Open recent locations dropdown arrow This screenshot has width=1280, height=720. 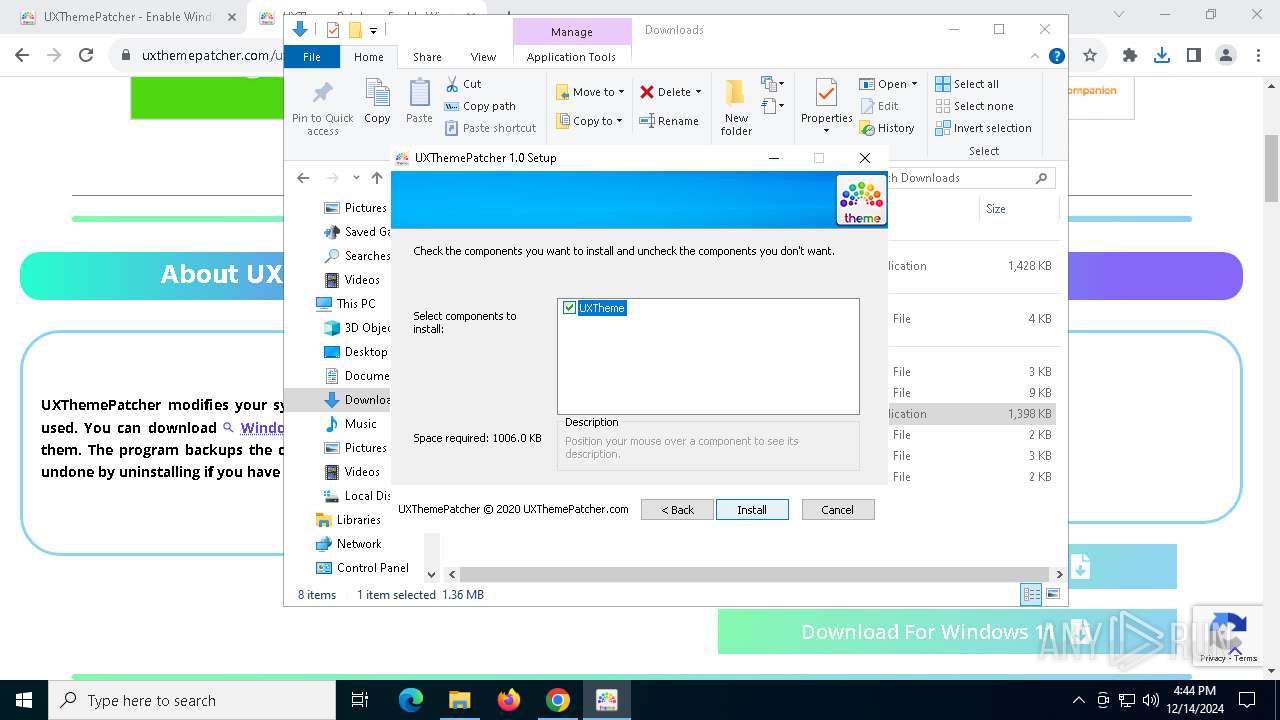[x=356, y=178]
